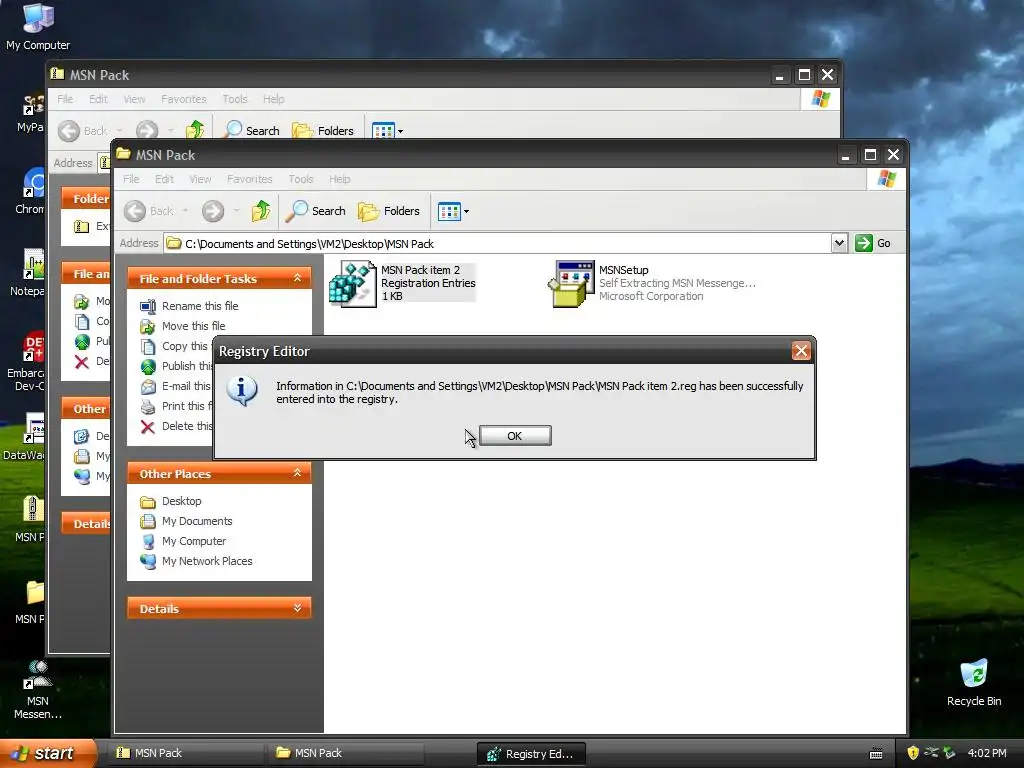Switch to first MSN Pack taskbar button with zip icon
The width and height of the screenshot is (1024, 768).
pos(186,753)
